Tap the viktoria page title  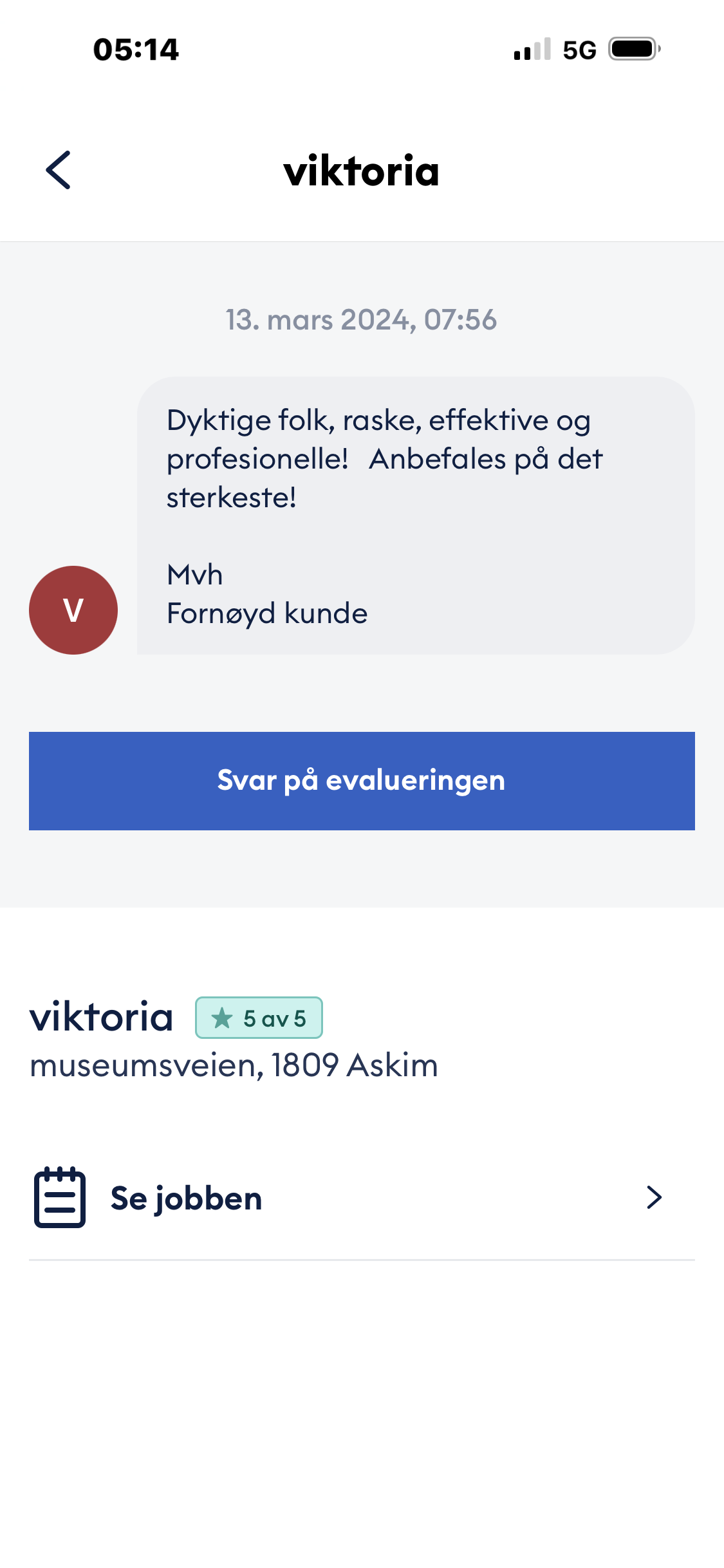(362, 171)
